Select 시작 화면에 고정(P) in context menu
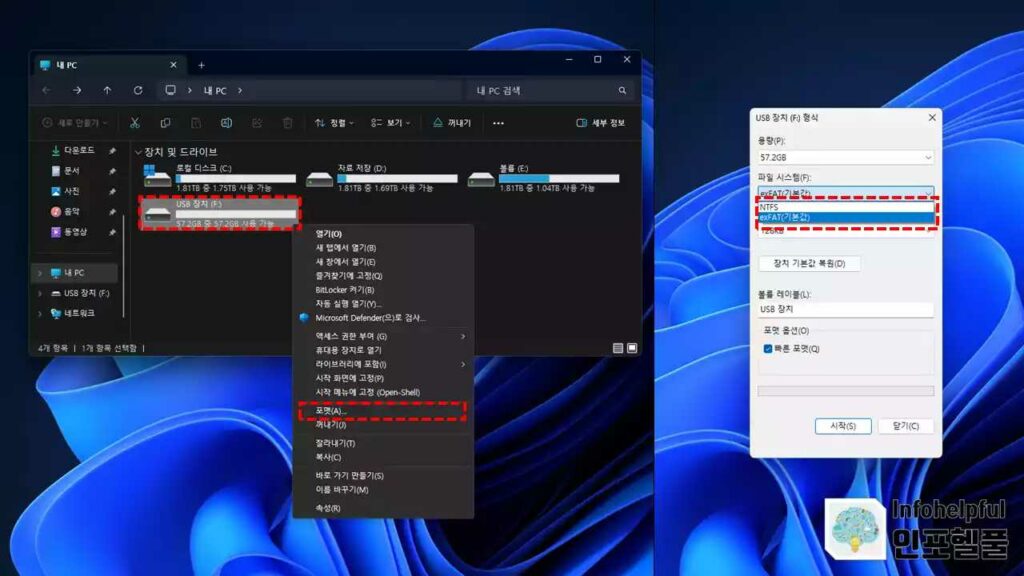 (383, 378)
